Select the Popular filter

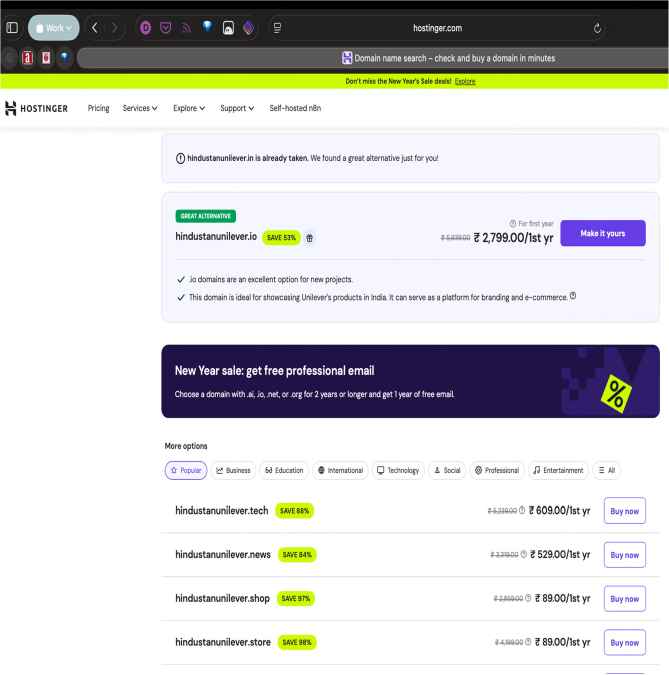[186, 470]
